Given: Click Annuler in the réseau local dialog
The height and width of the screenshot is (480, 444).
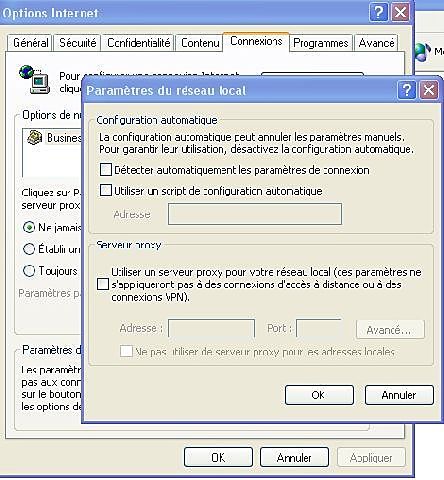Looking at the screenshot, I should 399,395.
